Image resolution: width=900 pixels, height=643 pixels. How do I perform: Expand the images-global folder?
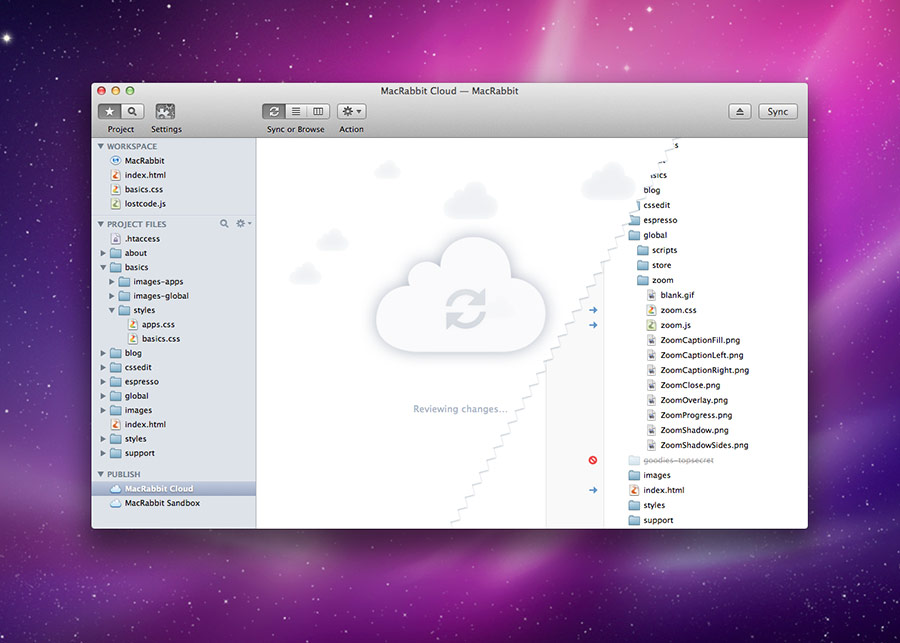tap(112, 296)
